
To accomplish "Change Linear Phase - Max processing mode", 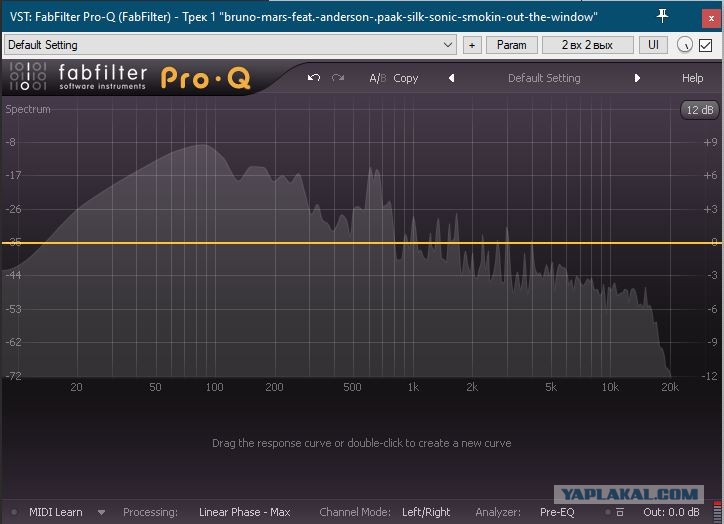I will [245, 512].
